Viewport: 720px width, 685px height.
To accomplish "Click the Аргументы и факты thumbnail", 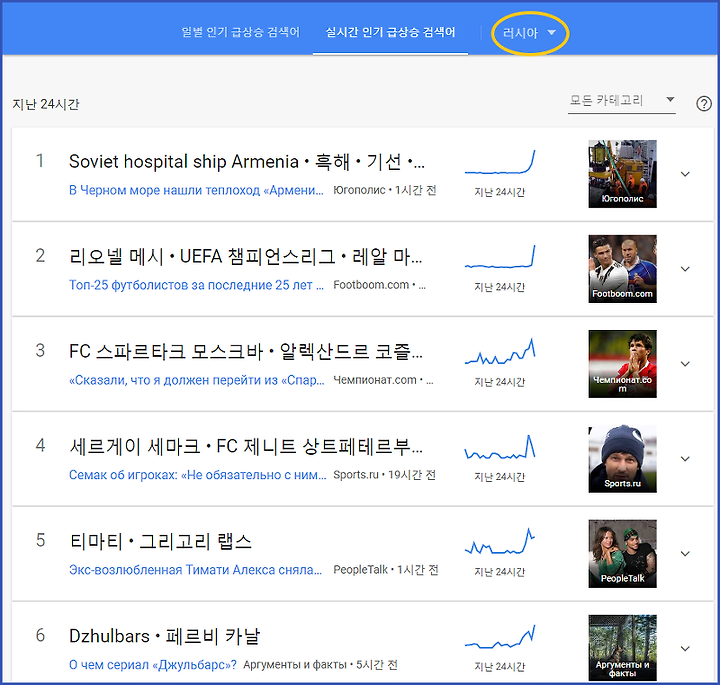I will pos(622,648).
